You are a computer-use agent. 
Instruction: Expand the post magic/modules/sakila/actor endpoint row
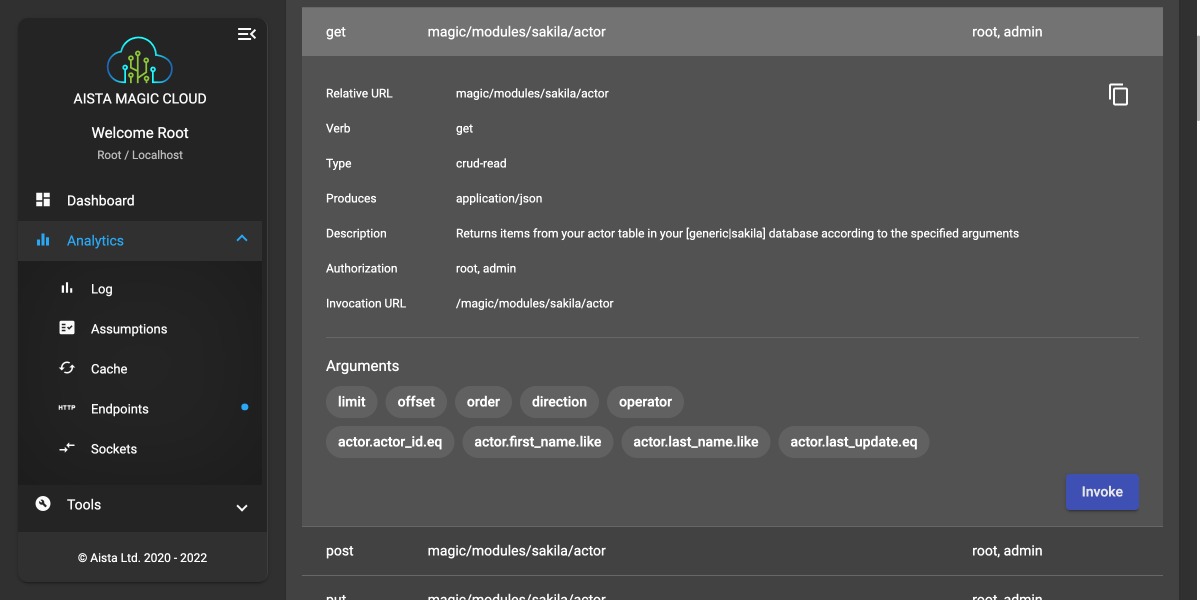coord(732,551)
